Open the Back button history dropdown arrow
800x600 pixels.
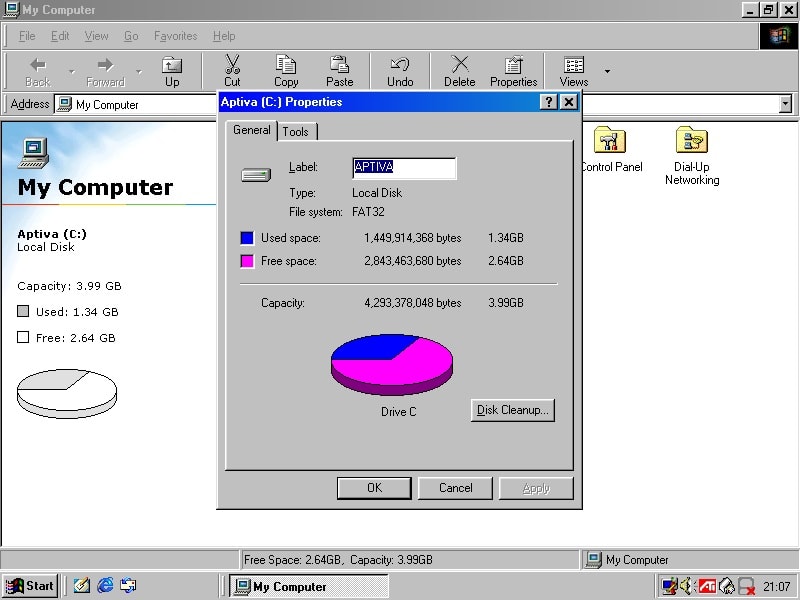coord(72,71)
